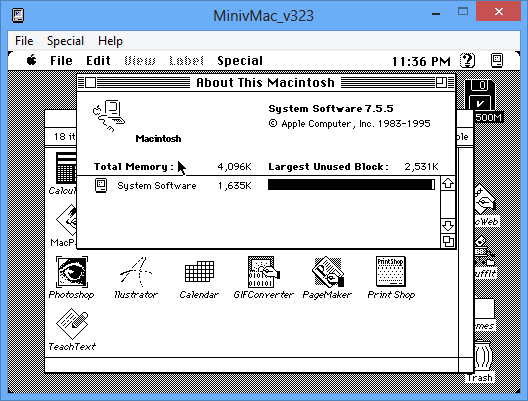Click the '4,096K' total memory value

pos(234,167)
